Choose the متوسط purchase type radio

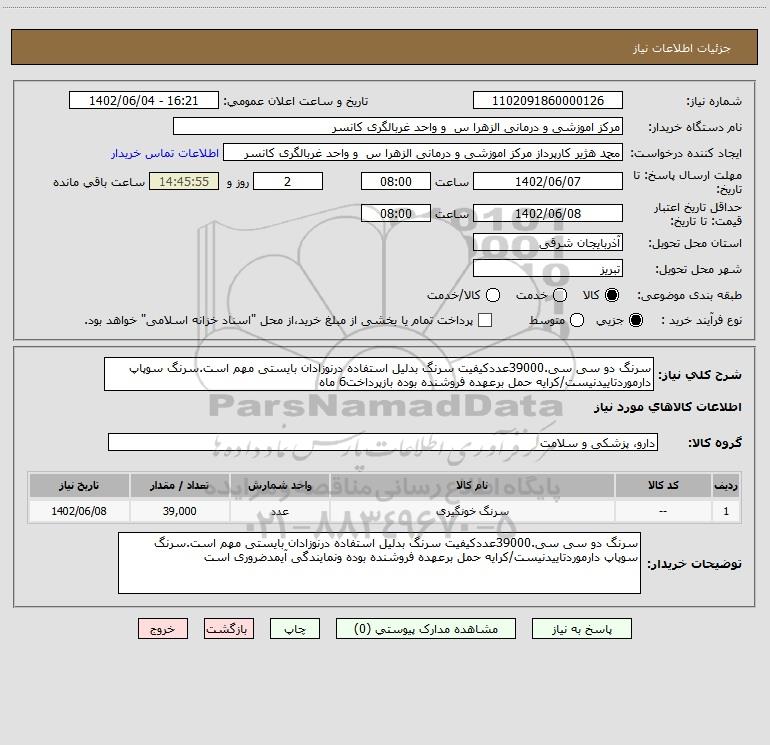coord(577,320)
